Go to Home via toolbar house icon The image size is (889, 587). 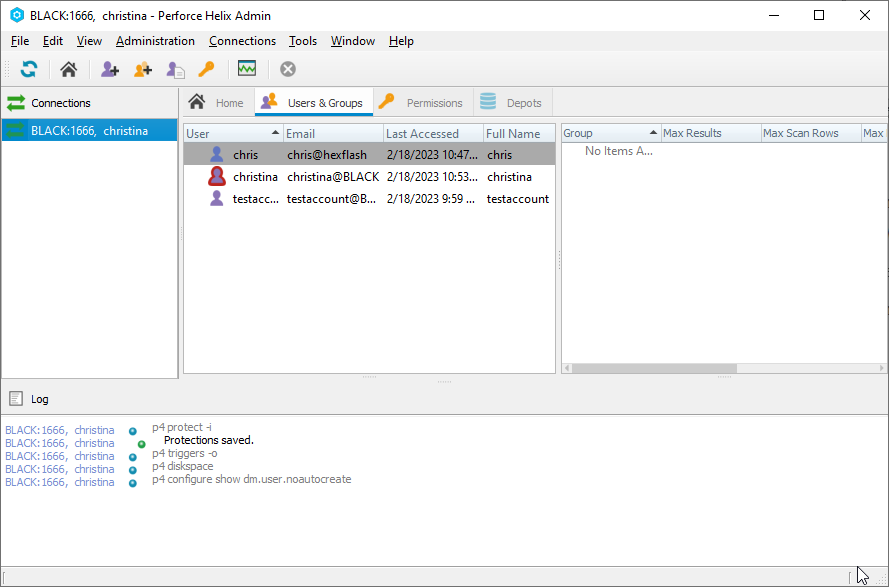coord(69,69)
